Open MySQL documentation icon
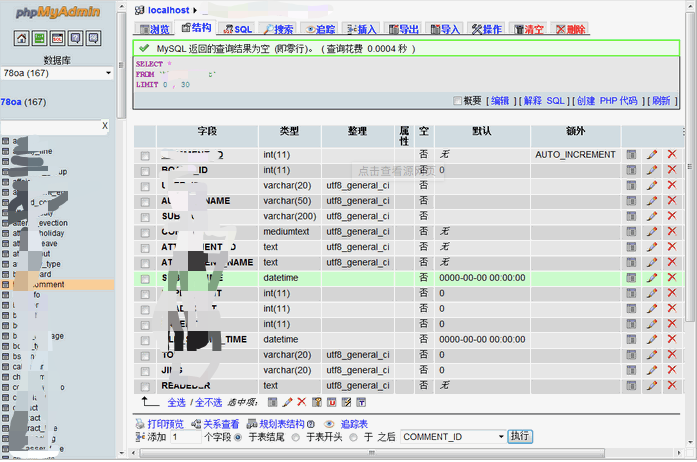Image resolution: width=697 pixels, height=462 pixels. click(93, 38)
